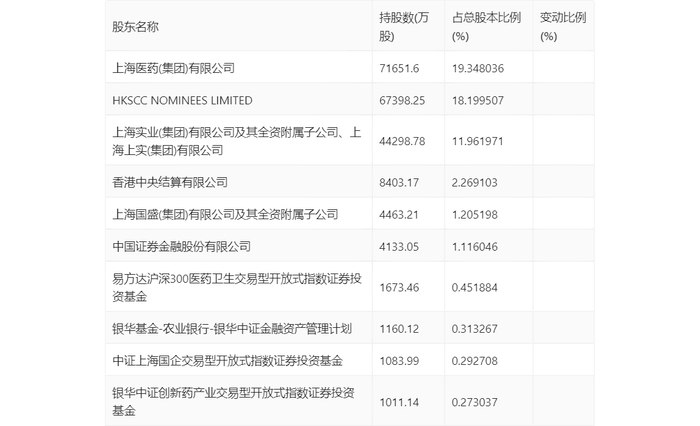The height and width of the screenshot is (426, 700).
Task: Click shareholding value 1083.99
Action: point(399,361)
